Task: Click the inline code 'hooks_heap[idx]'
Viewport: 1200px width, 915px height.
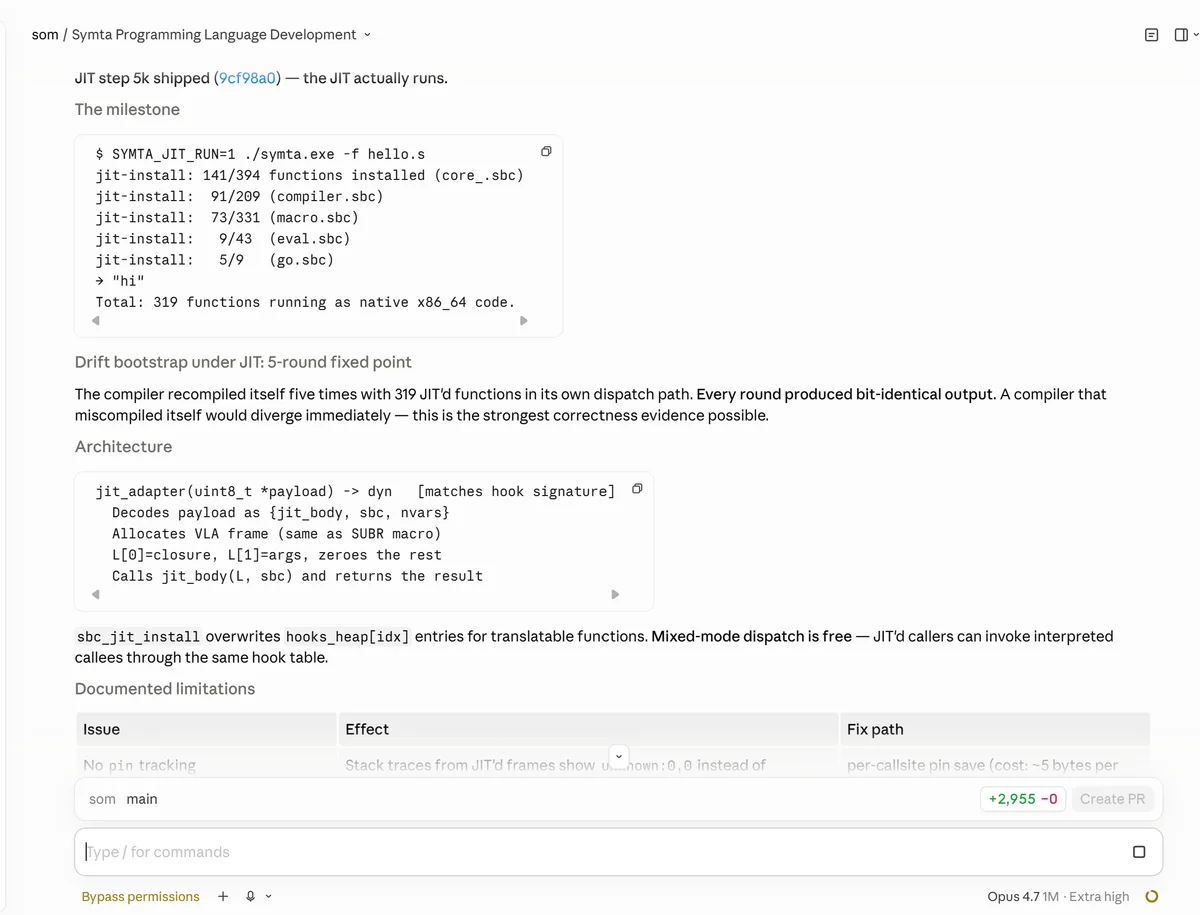Action: pyautogui.click(x=348, y=636)
